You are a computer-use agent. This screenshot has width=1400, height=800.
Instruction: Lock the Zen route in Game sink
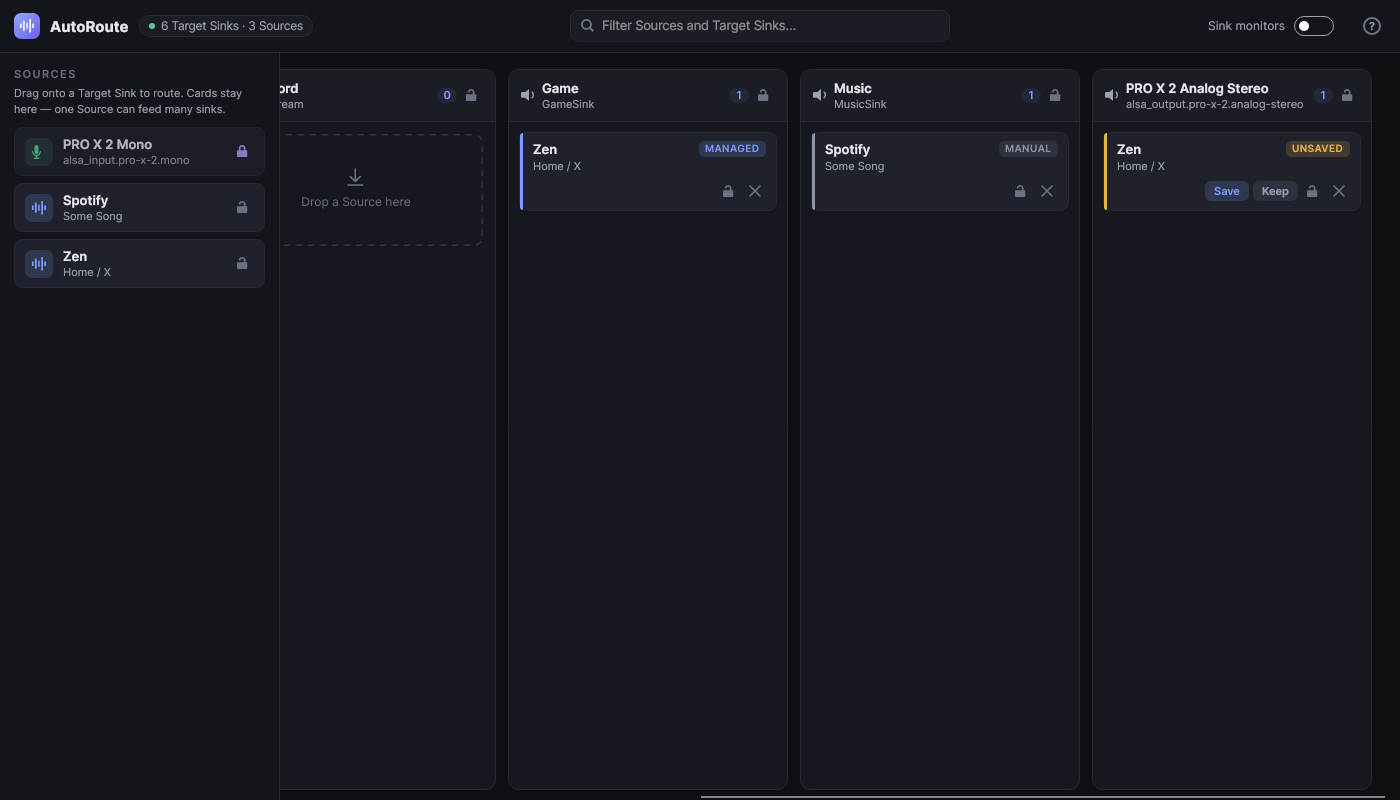pyautogui.click(x=728, y=191)
